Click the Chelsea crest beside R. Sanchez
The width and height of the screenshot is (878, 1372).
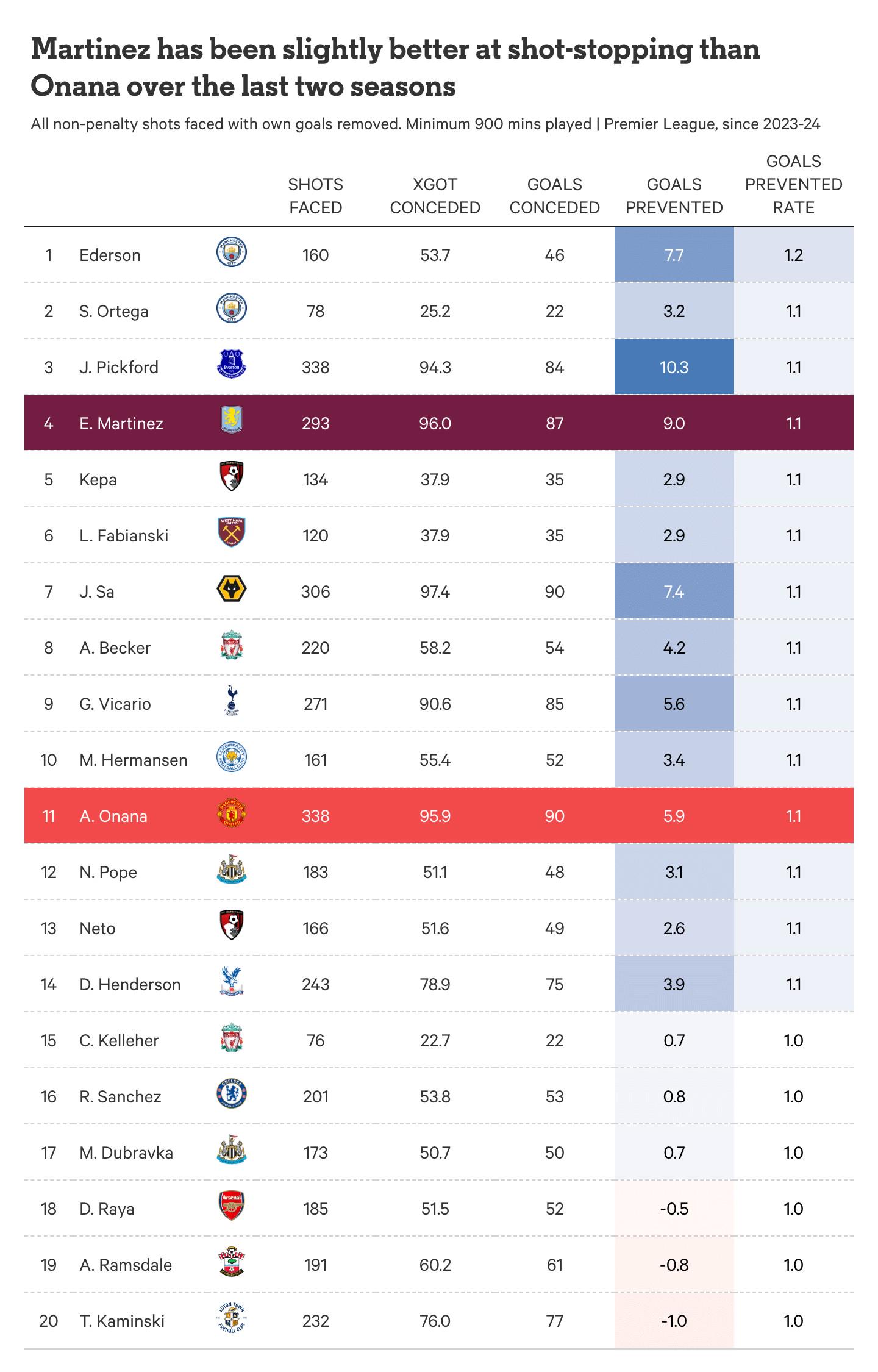click(x=232, y=1095)
